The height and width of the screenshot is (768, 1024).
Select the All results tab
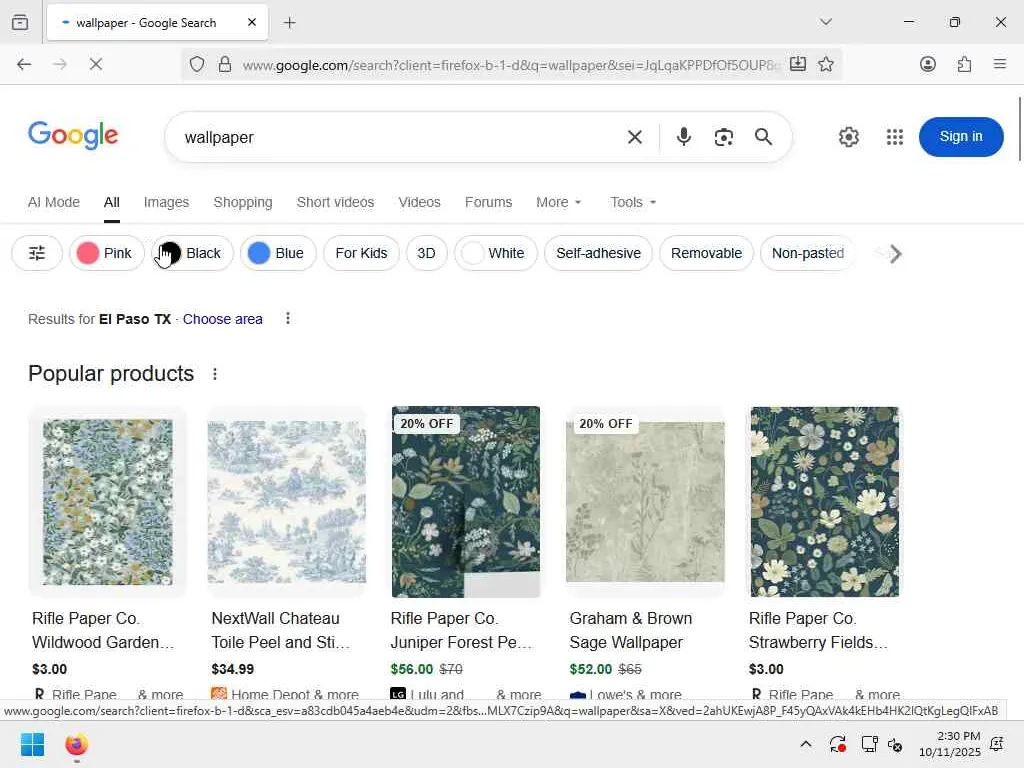(112, 202)
